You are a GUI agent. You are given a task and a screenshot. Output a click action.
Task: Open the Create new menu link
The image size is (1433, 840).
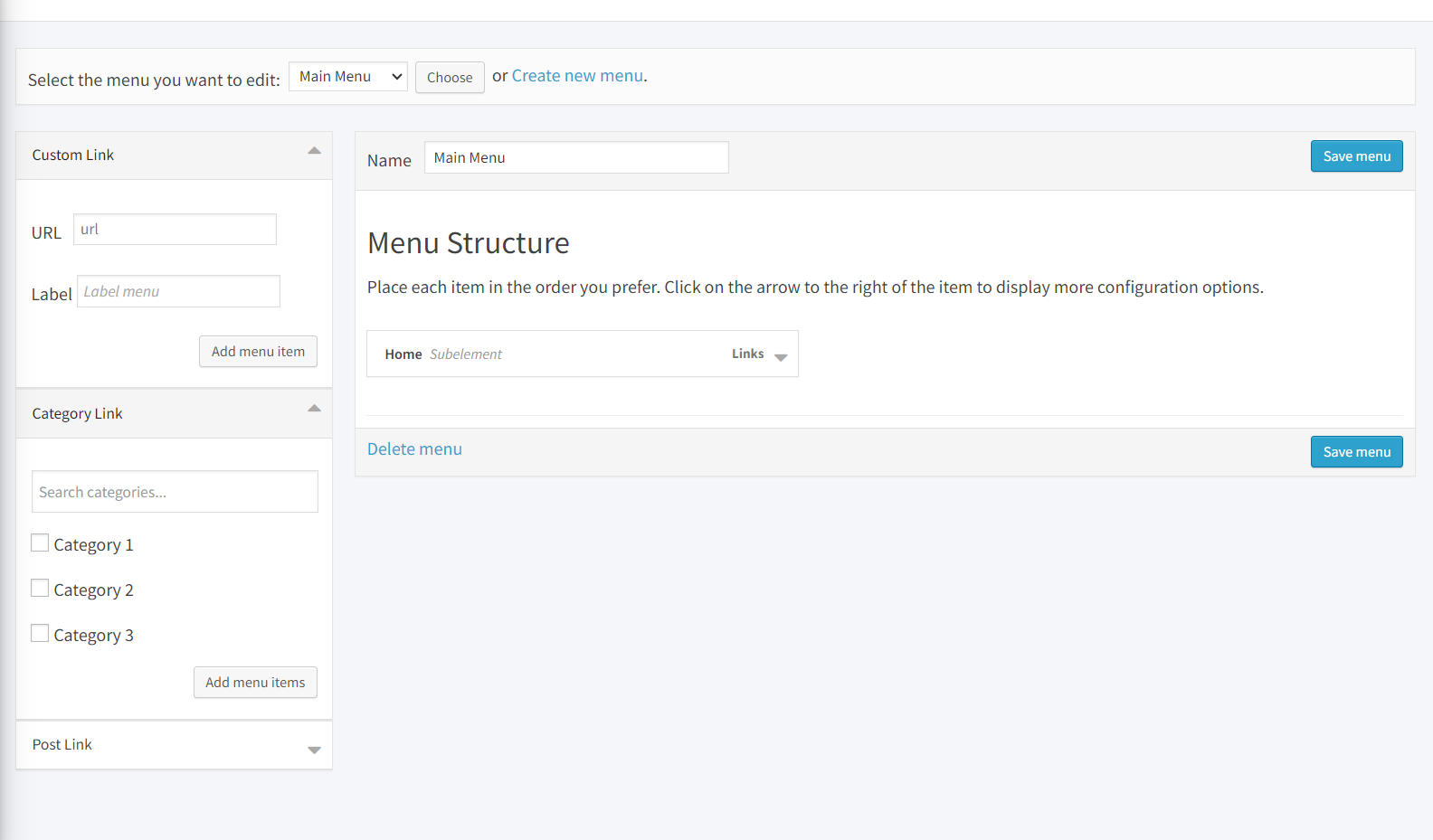click(577, 76)
